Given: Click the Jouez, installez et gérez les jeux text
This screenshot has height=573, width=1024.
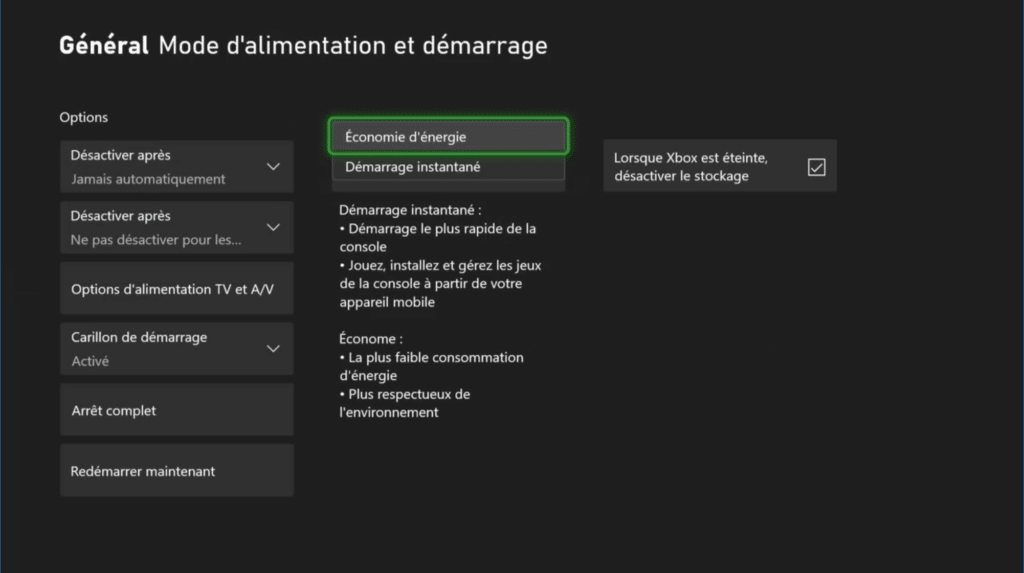Looking at the screenshot, I should [x=440, y=284].
